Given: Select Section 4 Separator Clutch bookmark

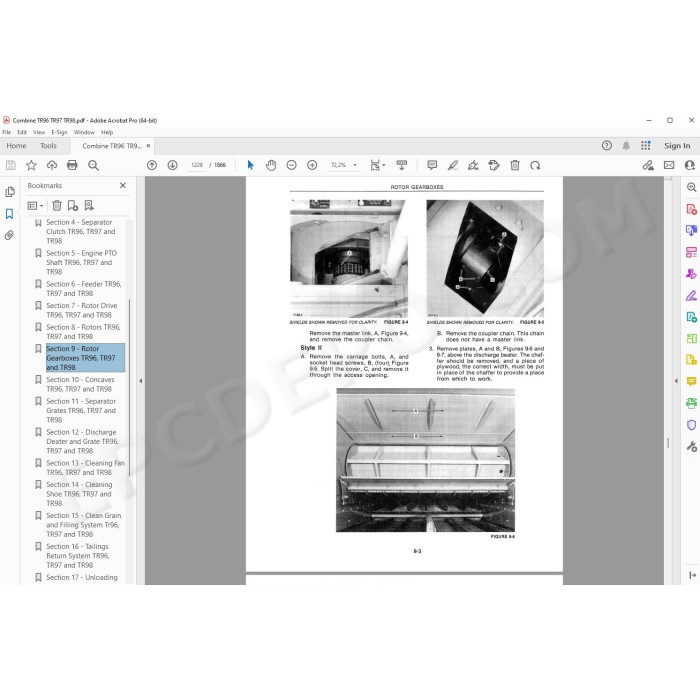Looking at the screenshot, I should 80,231.
